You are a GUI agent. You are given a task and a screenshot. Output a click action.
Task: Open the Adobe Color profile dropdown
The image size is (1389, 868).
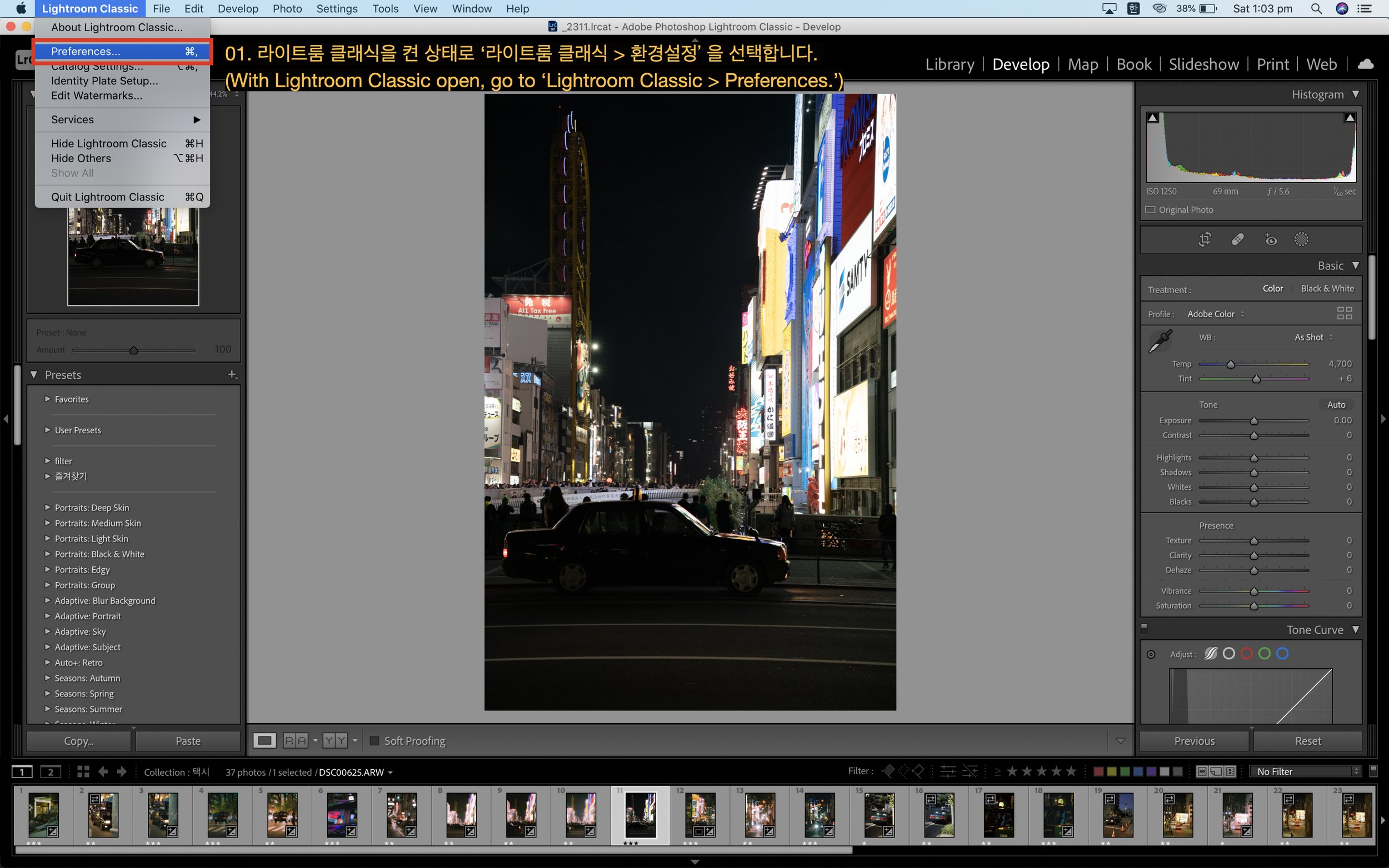[x=1216, y=314]
